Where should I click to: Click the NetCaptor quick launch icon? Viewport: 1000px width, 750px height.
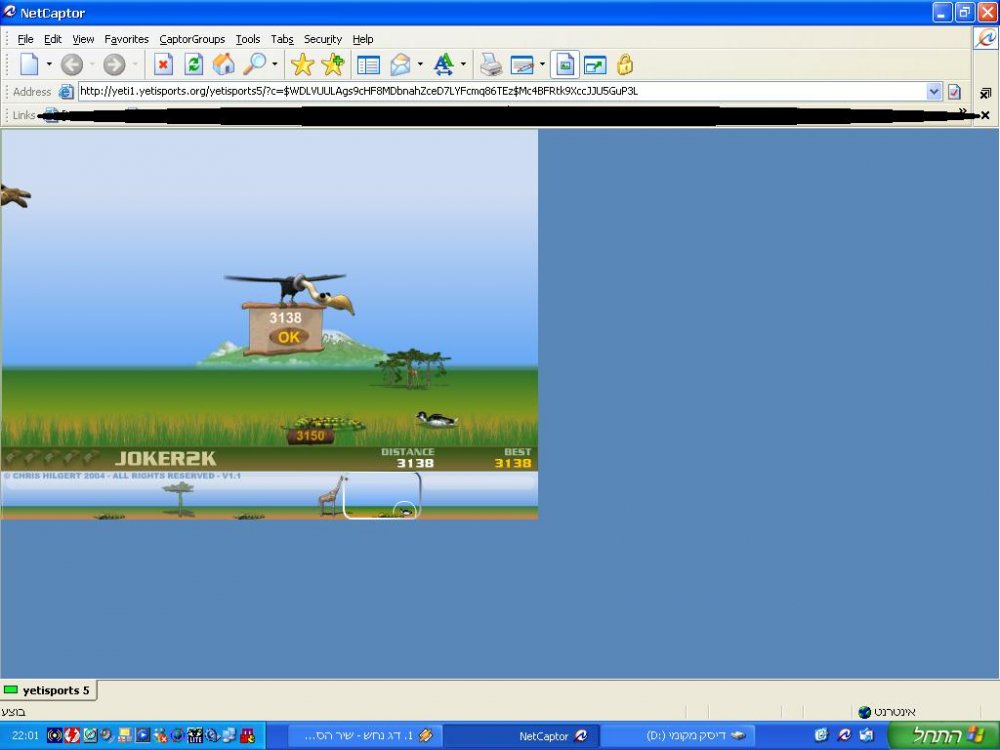tap(844, 735)
